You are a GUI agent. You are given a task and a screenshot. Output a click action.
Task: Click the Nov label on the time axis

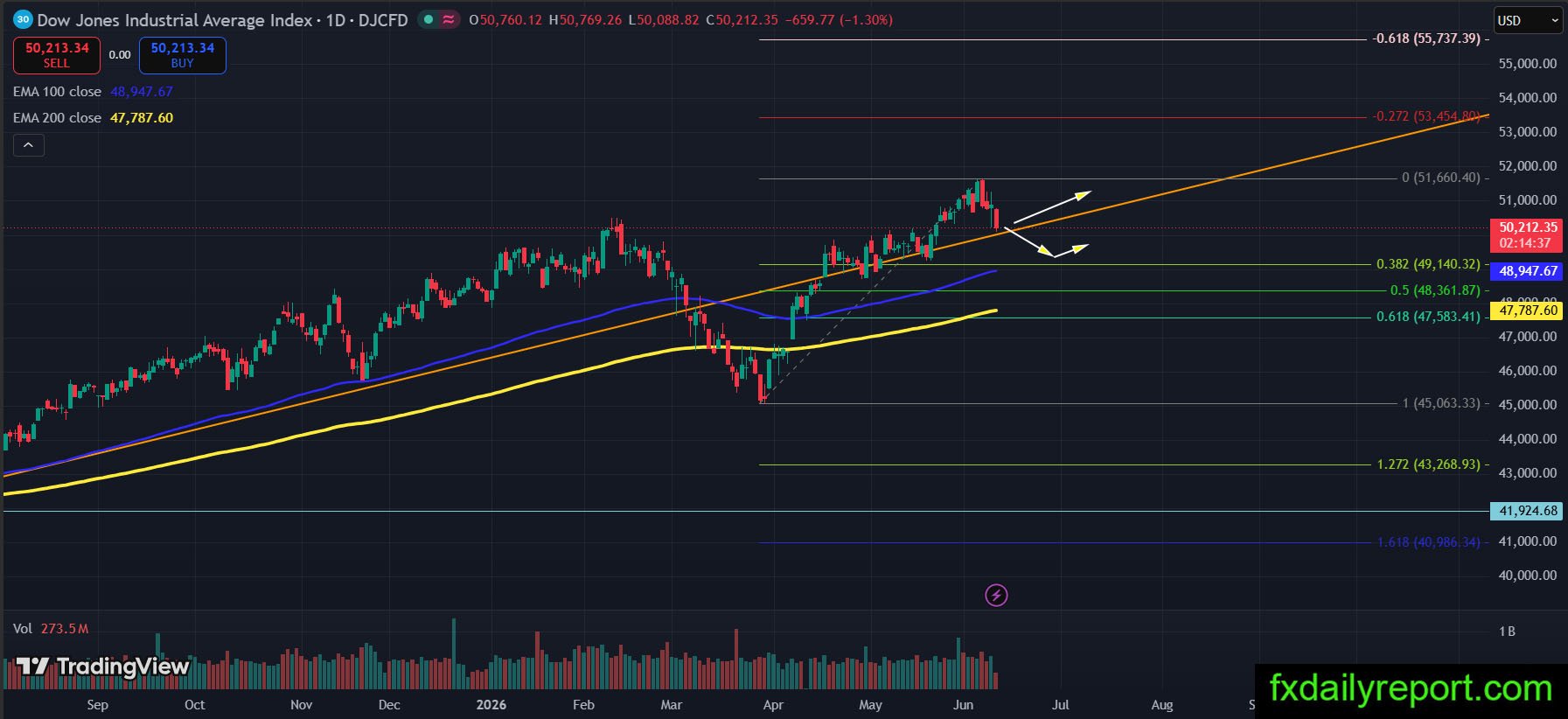[x=302, y=705]
